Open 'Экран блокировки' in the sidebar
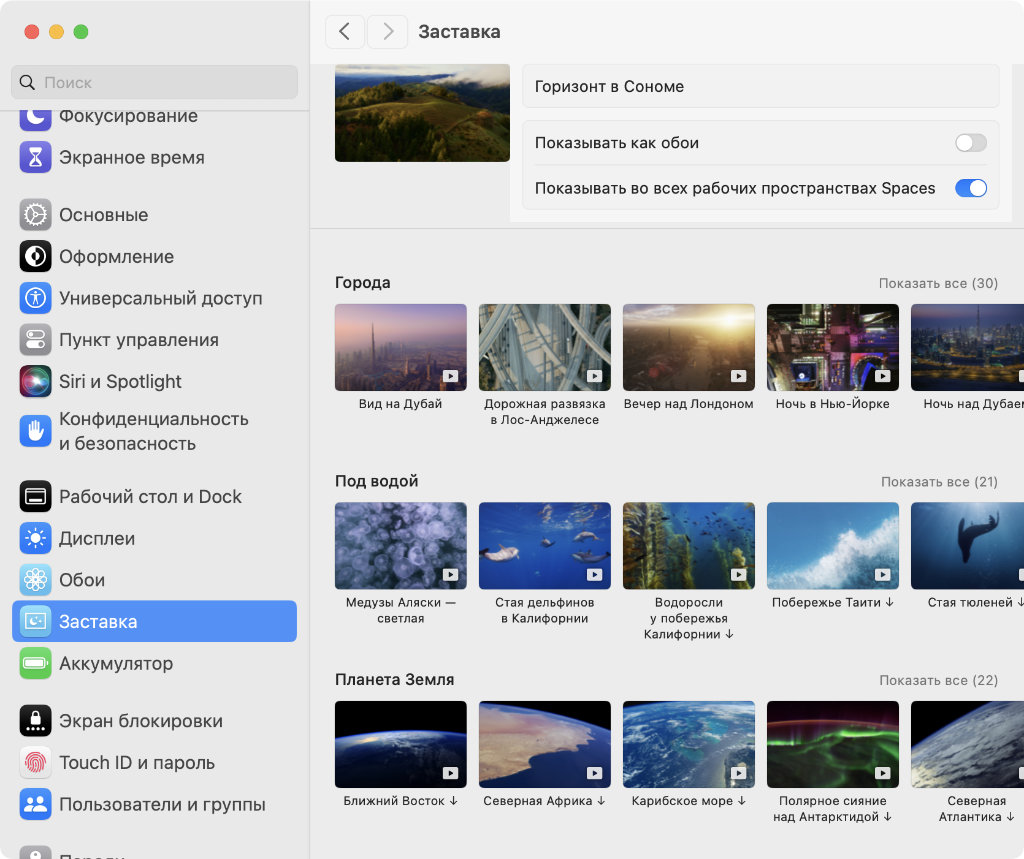Viewport: 1024px width, 859px height. coord(140,721)
